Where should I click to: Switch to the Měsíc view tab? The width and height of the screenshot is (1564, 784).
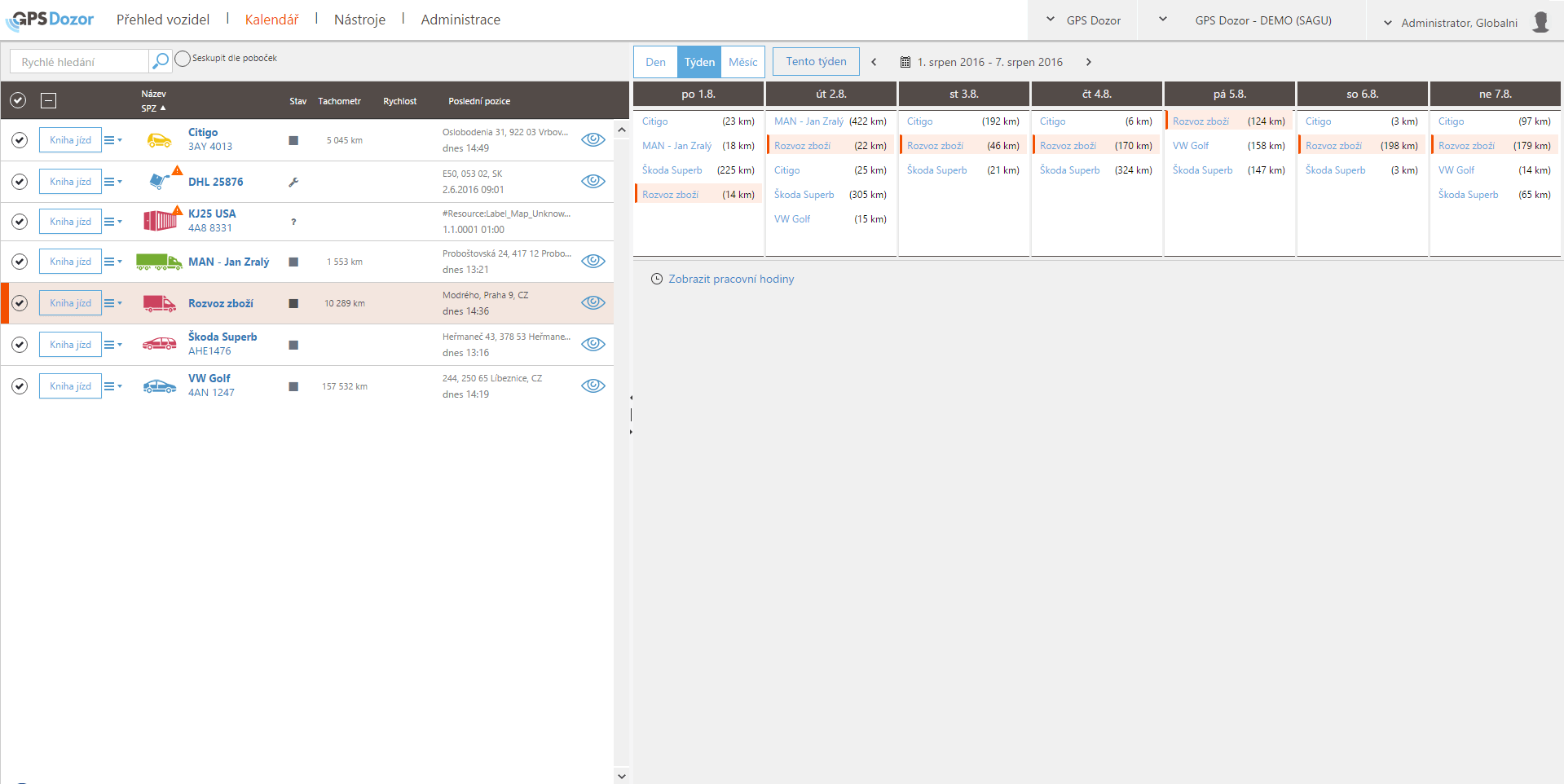pos(742,62)
